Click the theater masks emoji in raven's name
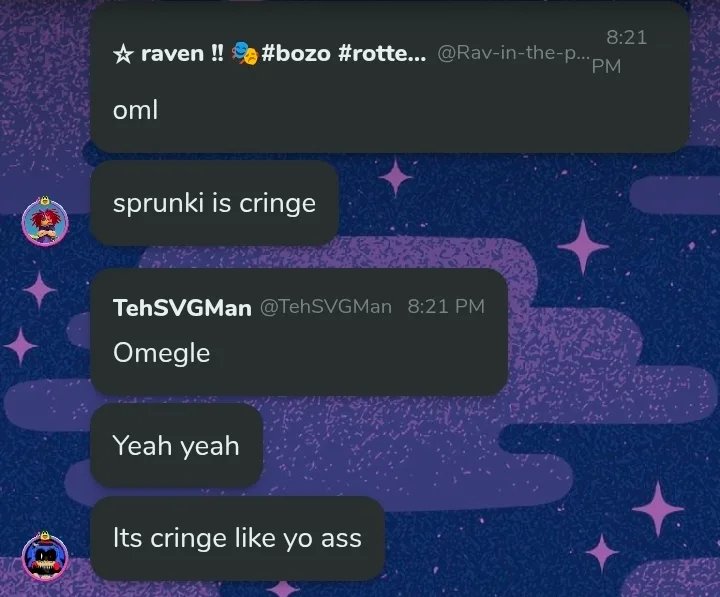Image resolution: width=720 pixels, height=597 pixels. (244, 54)
